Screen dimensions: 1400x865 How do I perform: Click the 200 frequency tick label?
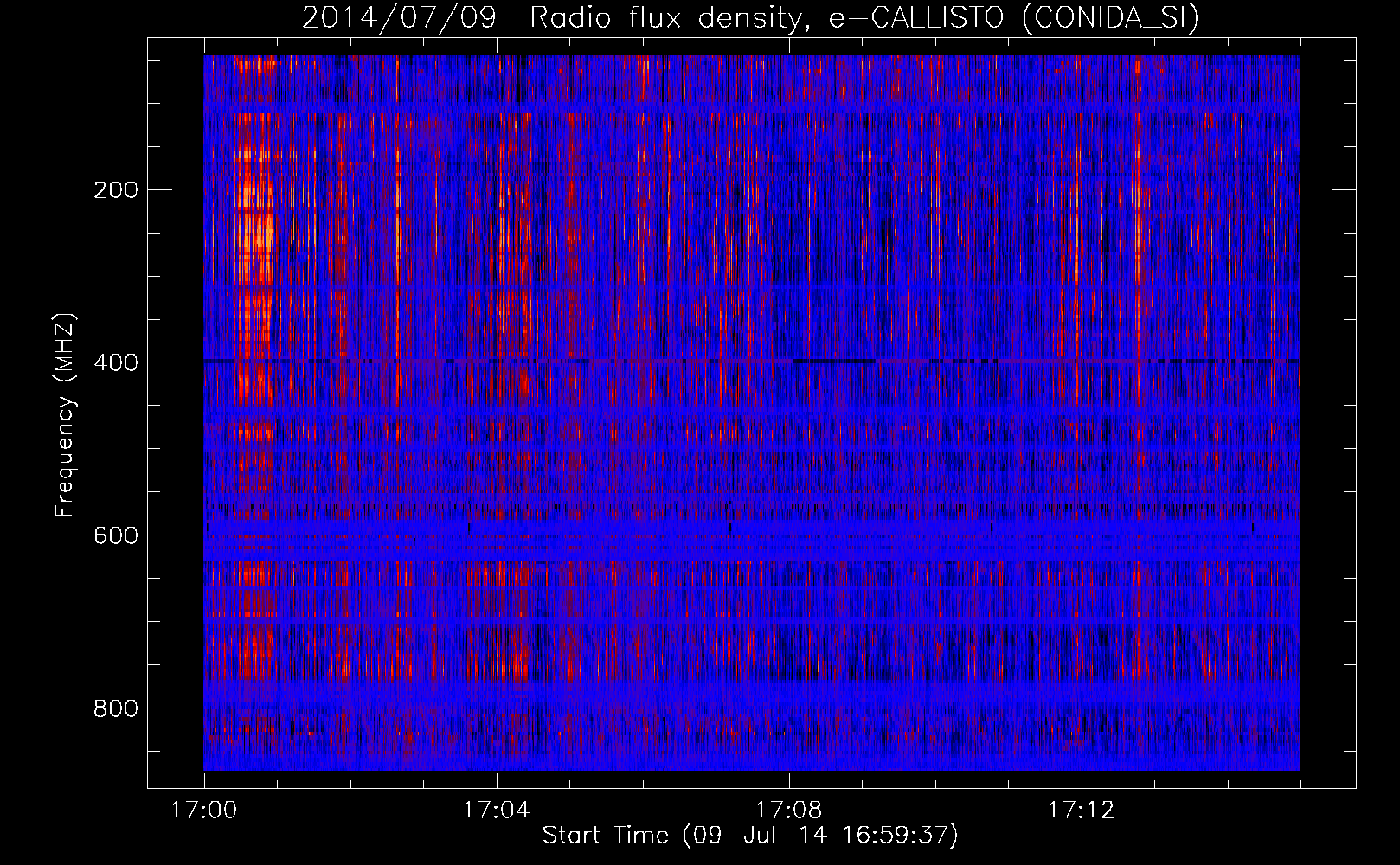click(116, 189)
